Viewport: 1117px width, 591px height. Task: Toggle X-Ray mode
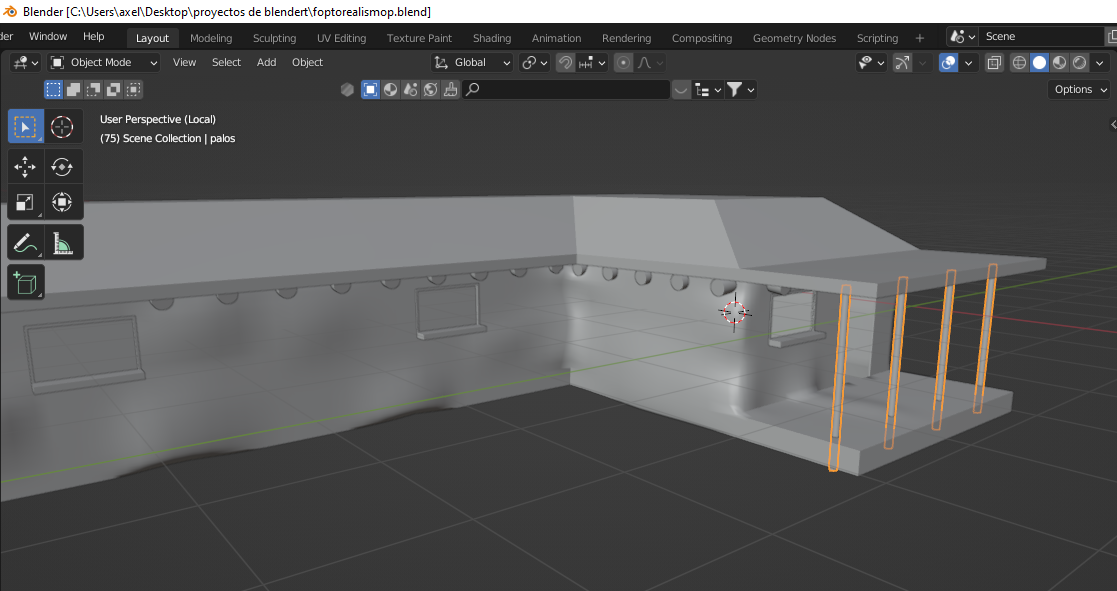click(x=994, y=63)
